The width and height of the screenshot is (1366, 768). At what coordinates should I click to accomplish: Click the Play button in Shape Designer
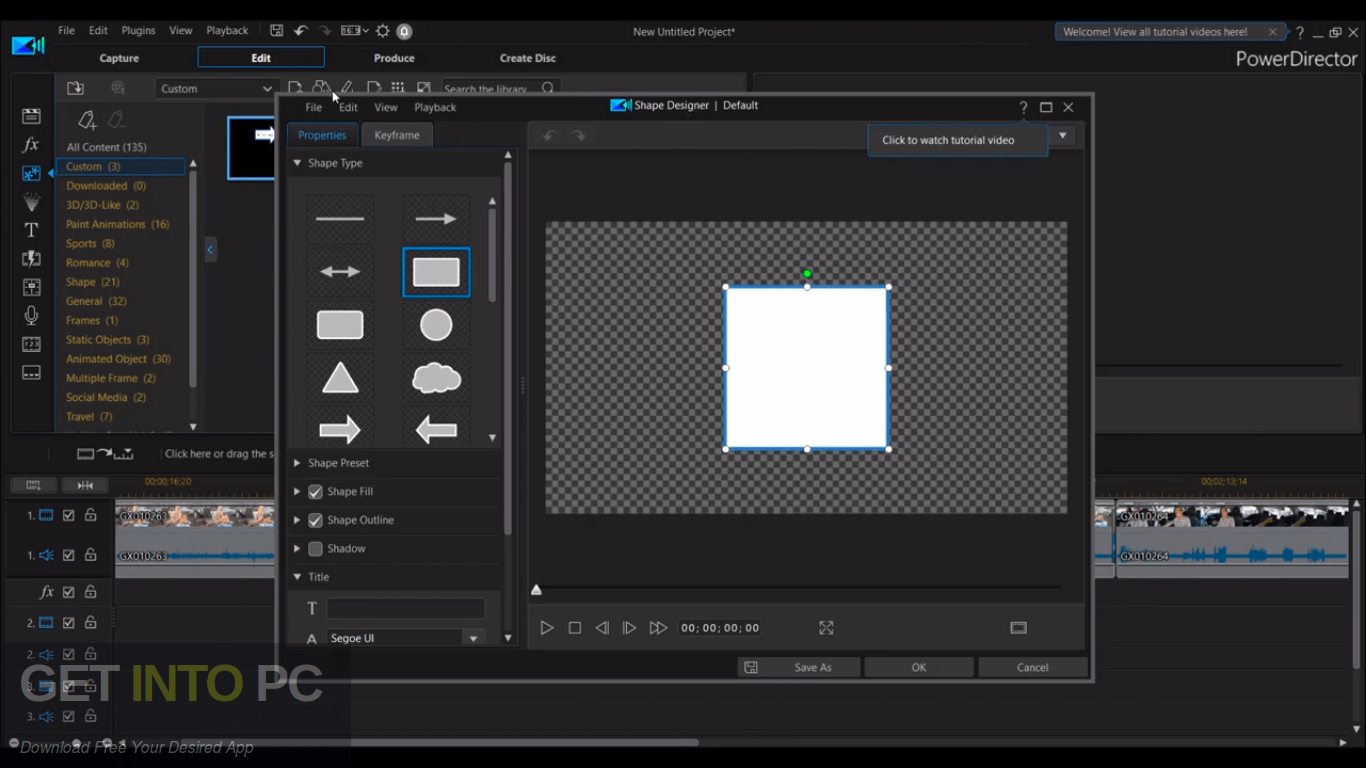click(x=547, y=628)
